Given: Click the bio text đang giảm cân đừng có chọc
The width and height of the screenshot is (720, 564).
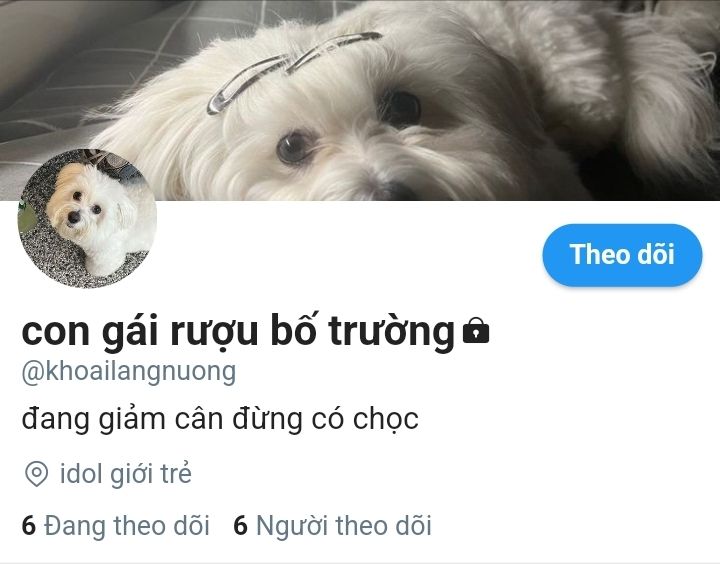Looking at the screenshot, I should coord(220,419).
